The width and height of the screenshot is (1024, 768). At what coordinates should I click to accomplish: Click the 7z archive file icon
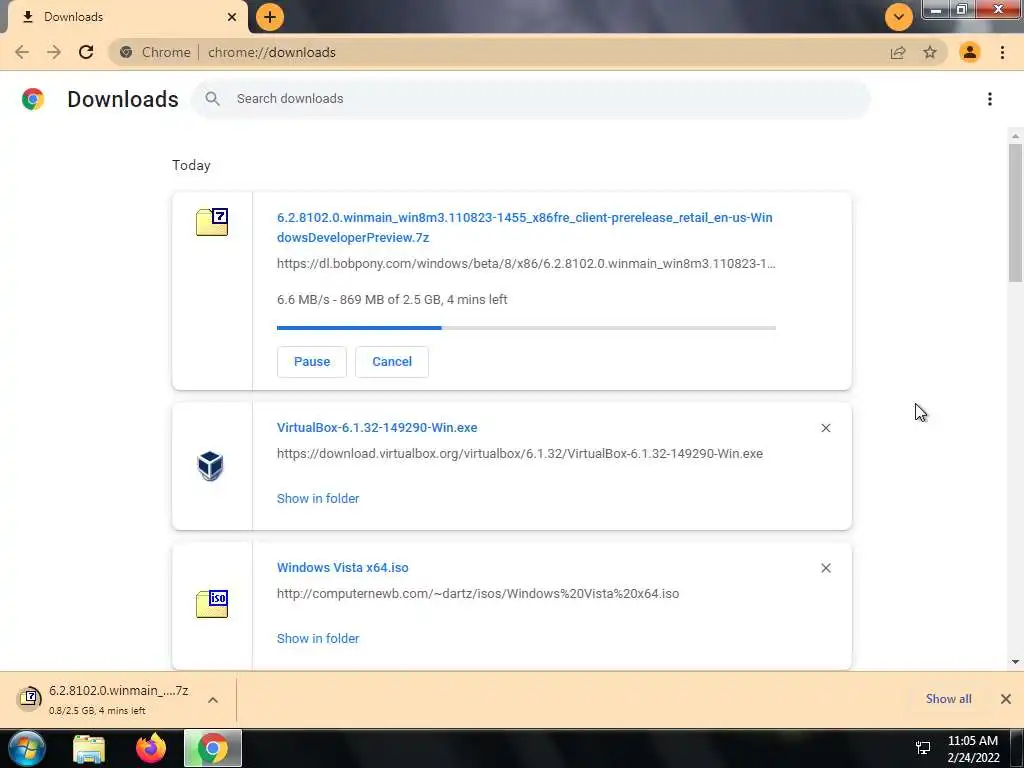click(x=212, y=223)
